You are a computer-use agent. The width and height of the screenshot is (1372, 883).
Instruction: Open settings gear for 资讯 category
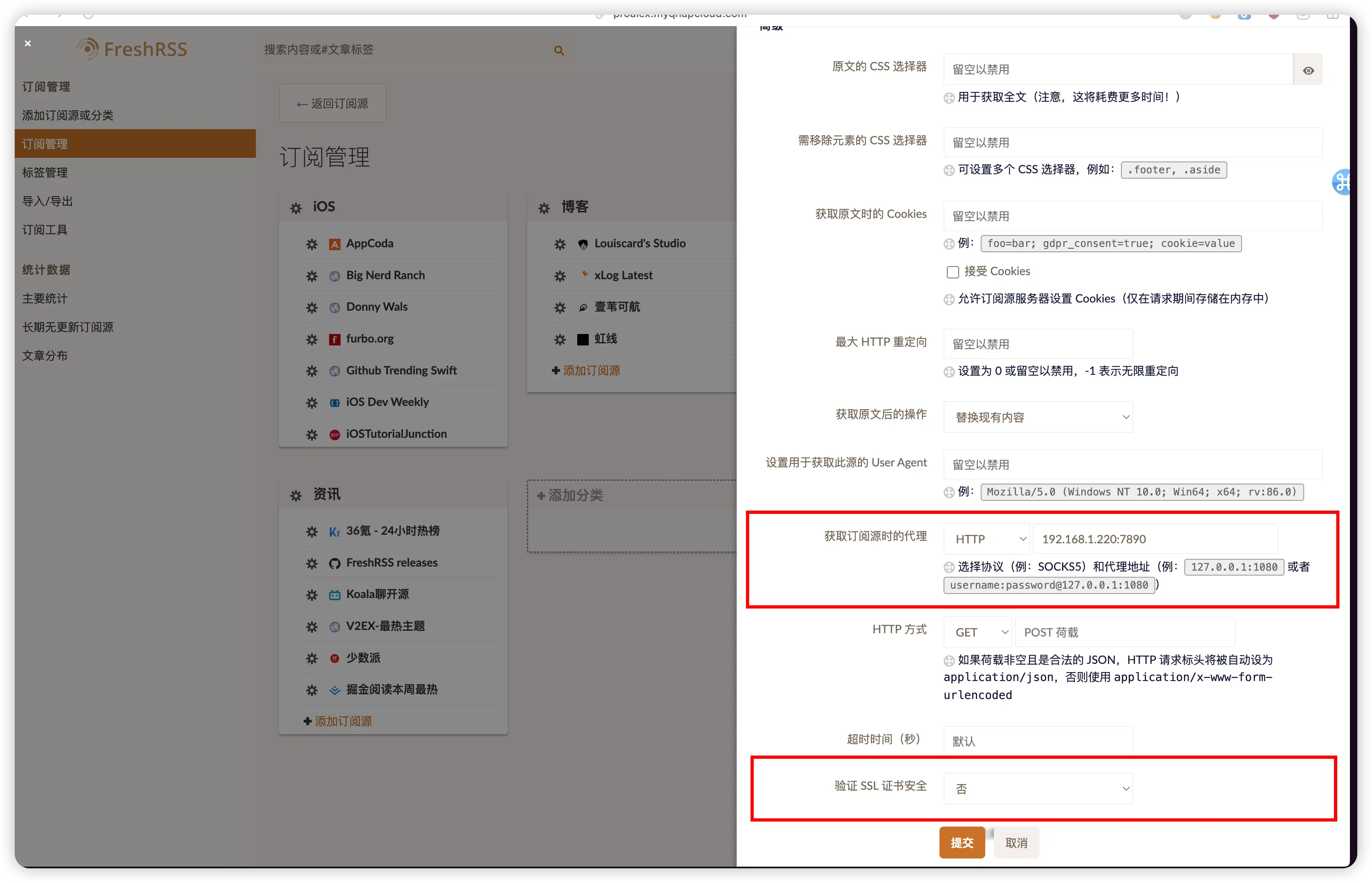(x=296, y=495)
